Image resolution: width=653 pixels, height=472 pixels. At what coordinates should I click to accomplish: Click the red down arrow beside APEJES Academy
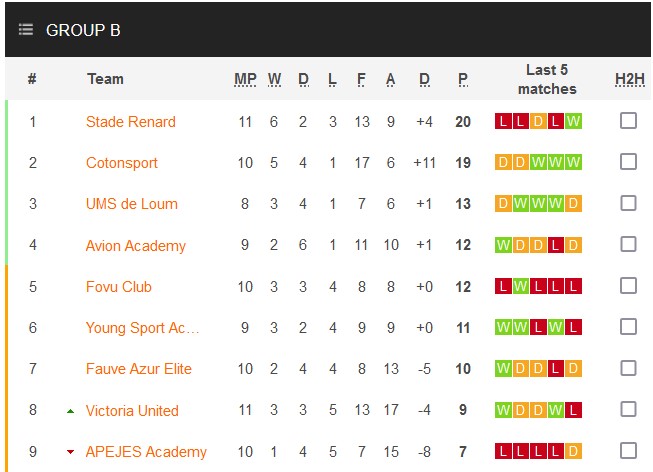(70, 452)
